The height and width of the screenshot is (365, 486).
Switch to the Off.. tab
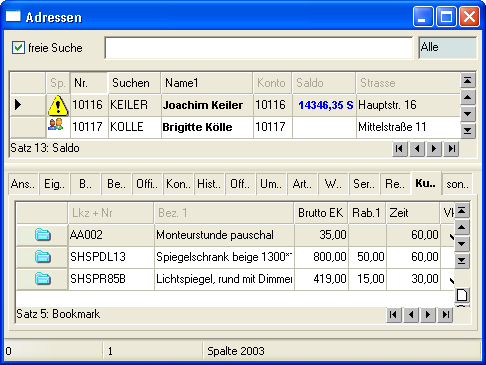240,184
